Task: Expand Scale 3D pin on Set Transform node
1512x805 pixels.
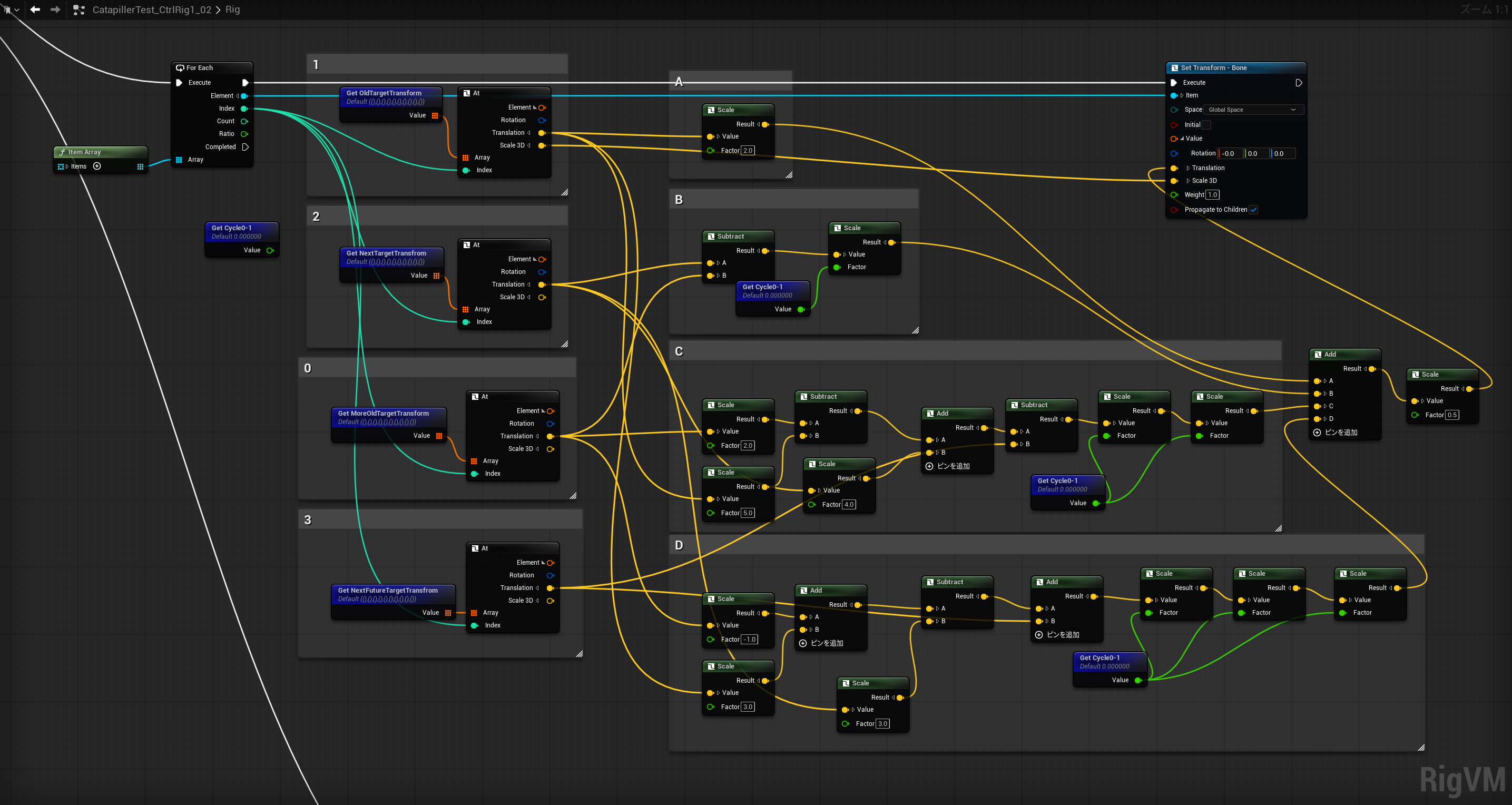Action: click(1188, 181)
